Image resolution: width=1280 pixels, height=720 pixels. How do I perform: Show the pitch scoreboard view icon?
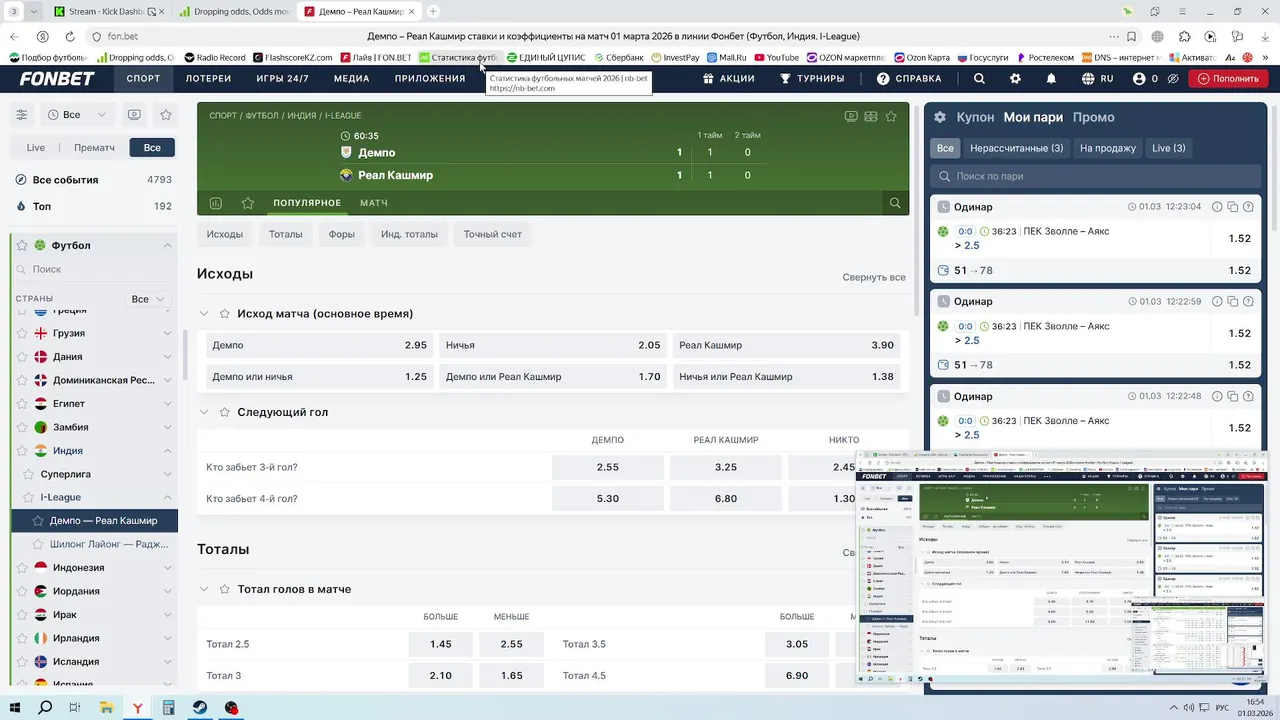[x=871, y=116]
